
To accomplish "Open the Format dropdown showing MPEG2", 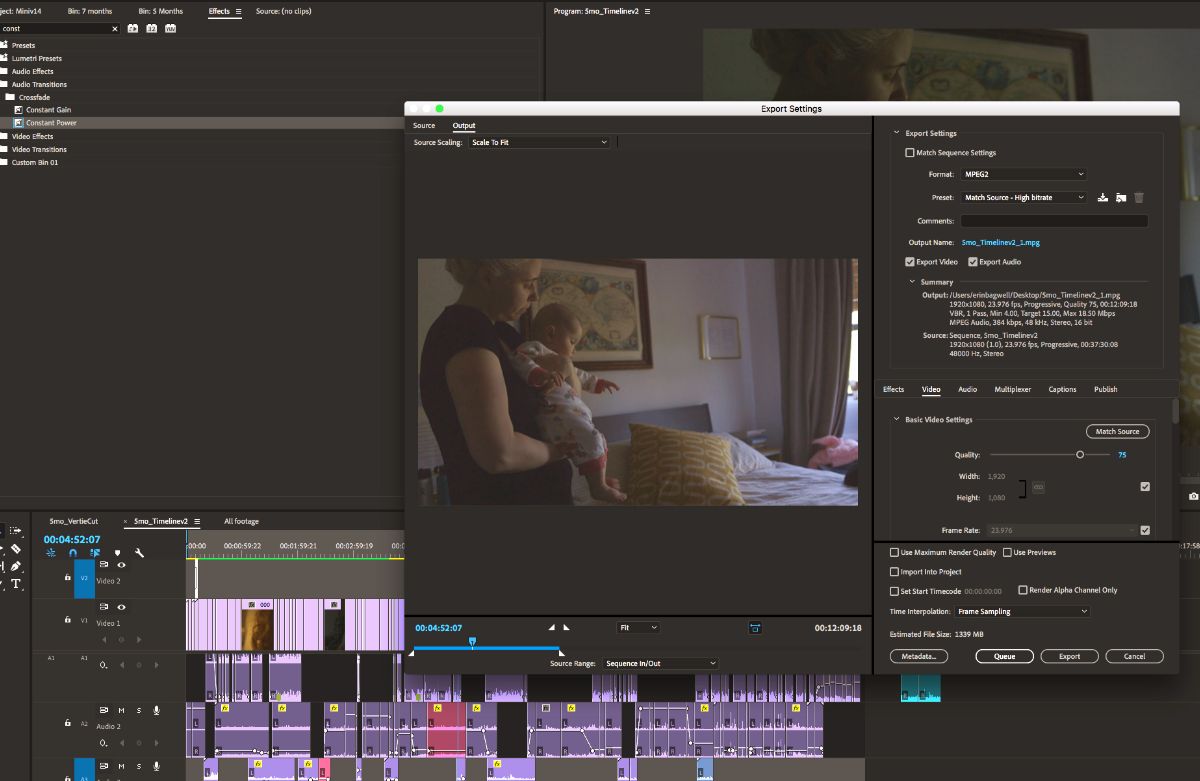I will 1023,174.
